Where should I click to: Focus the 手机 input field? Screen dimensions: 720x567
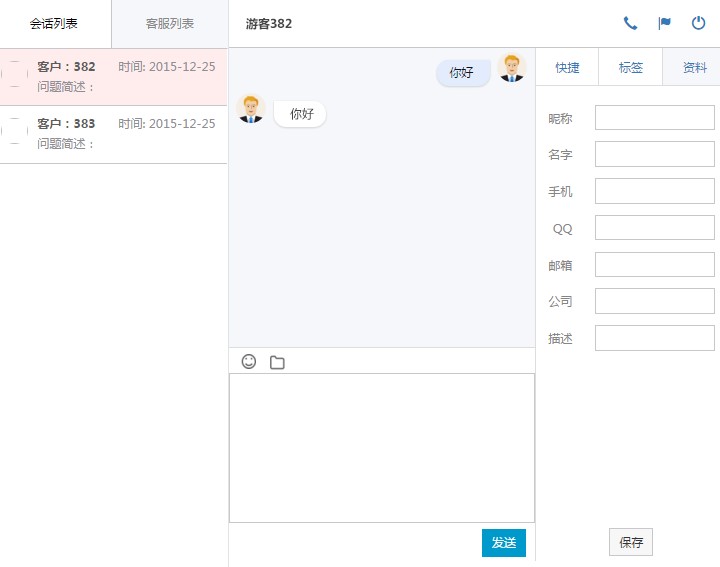[x=655, y=191]
